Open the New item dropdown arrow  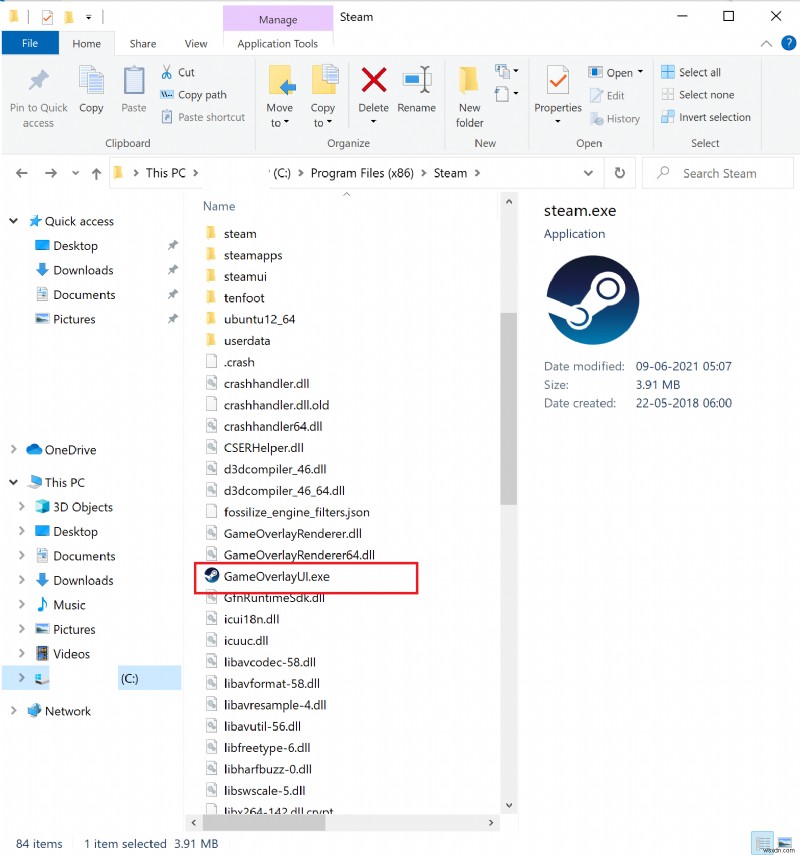(x=515, y=71)
